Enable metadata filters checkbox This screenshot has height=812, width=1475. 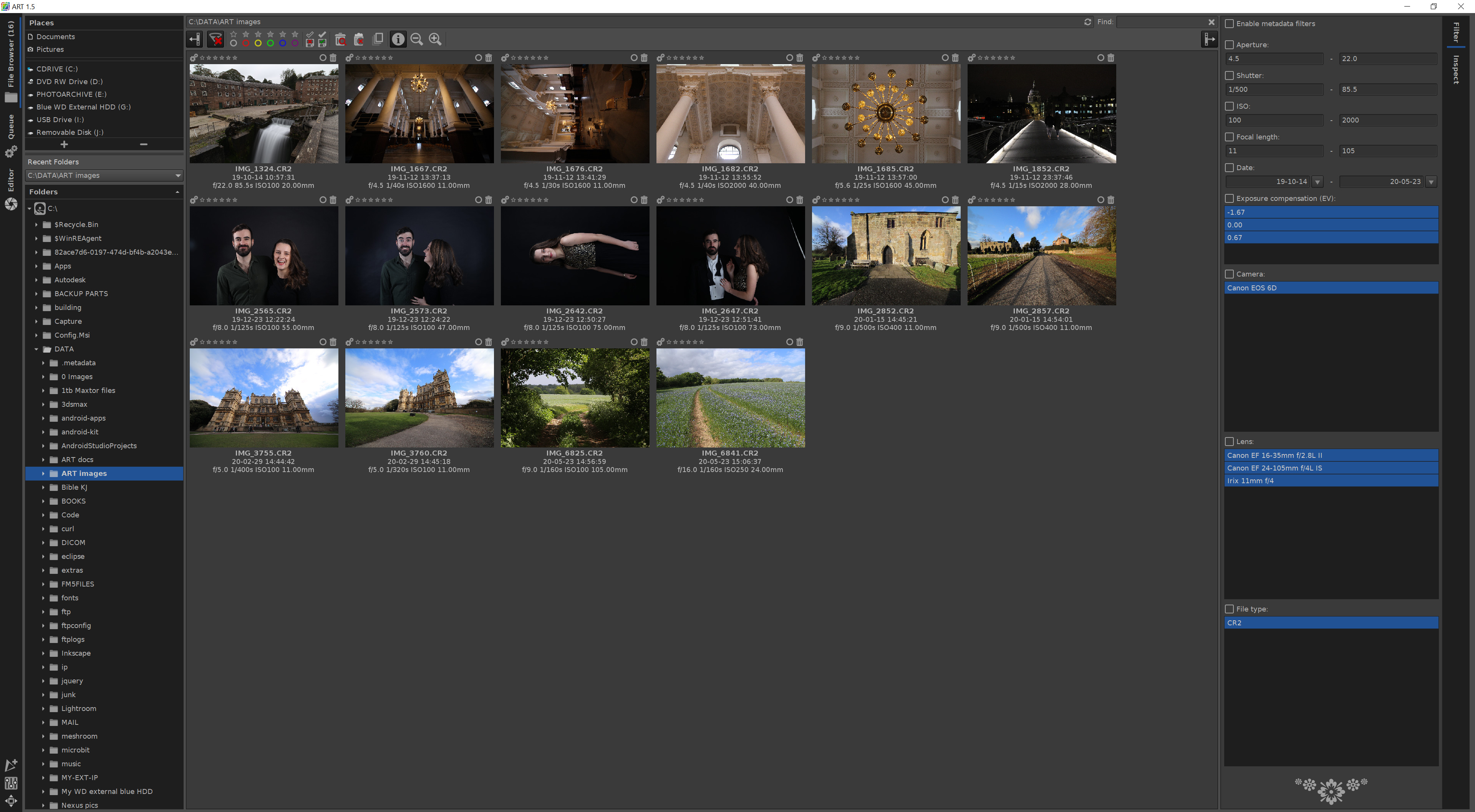[1229, 23]
